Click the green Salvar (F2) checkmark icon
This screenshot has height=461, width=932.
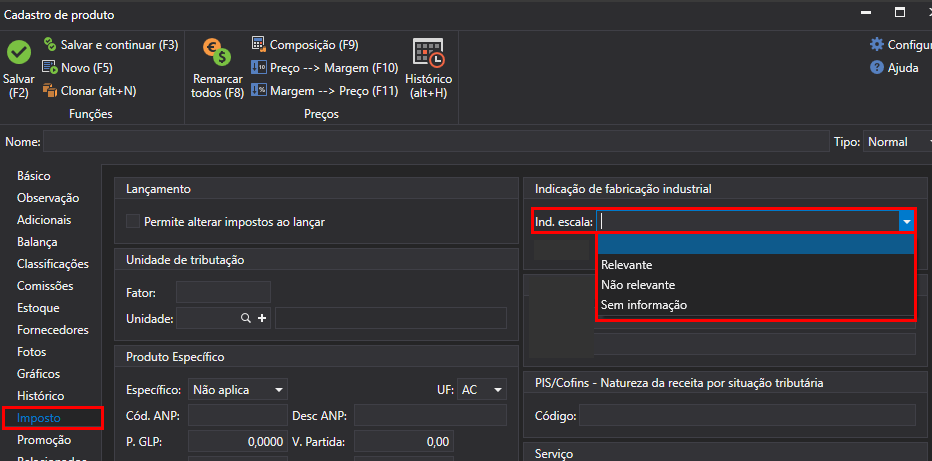(18, 54)
